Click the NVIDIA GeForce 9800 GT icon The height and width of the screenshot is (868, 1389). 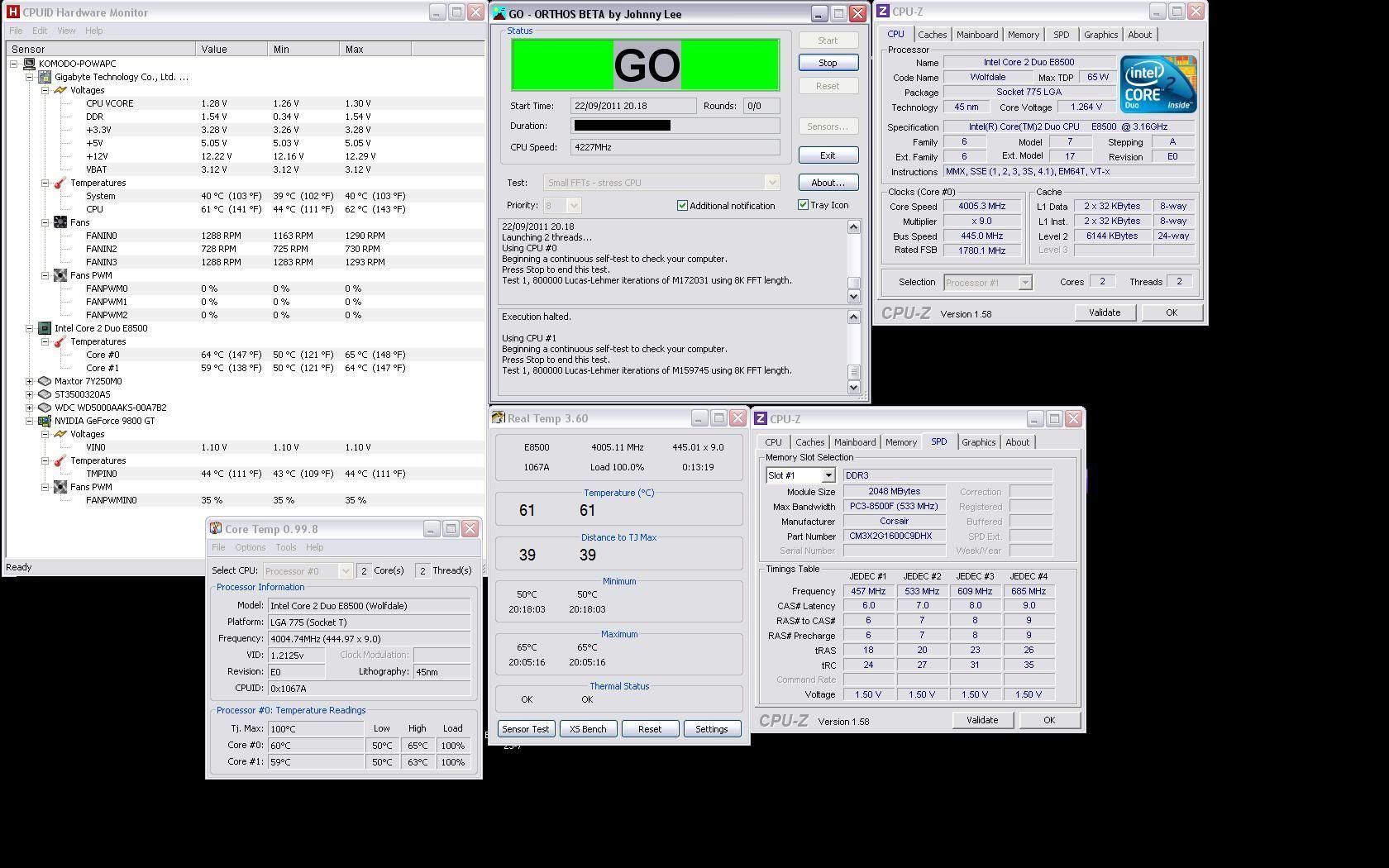(x=45, y=421)
